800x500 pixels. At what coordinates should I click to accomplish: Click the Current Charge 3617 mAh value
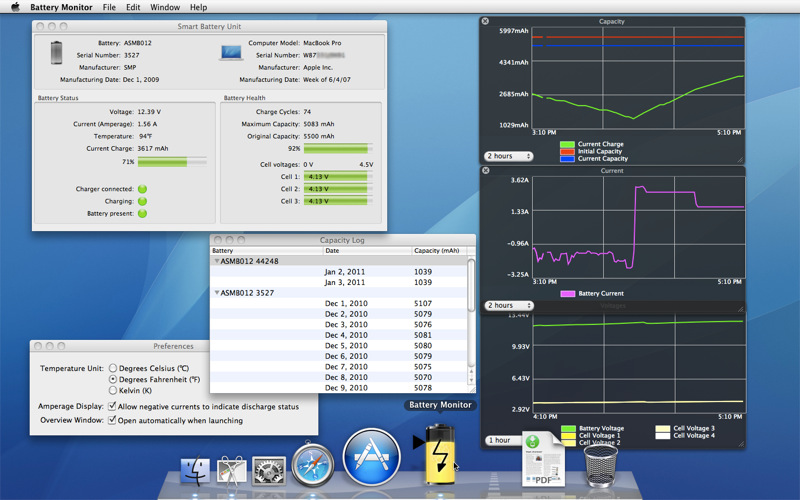point(153,148)
